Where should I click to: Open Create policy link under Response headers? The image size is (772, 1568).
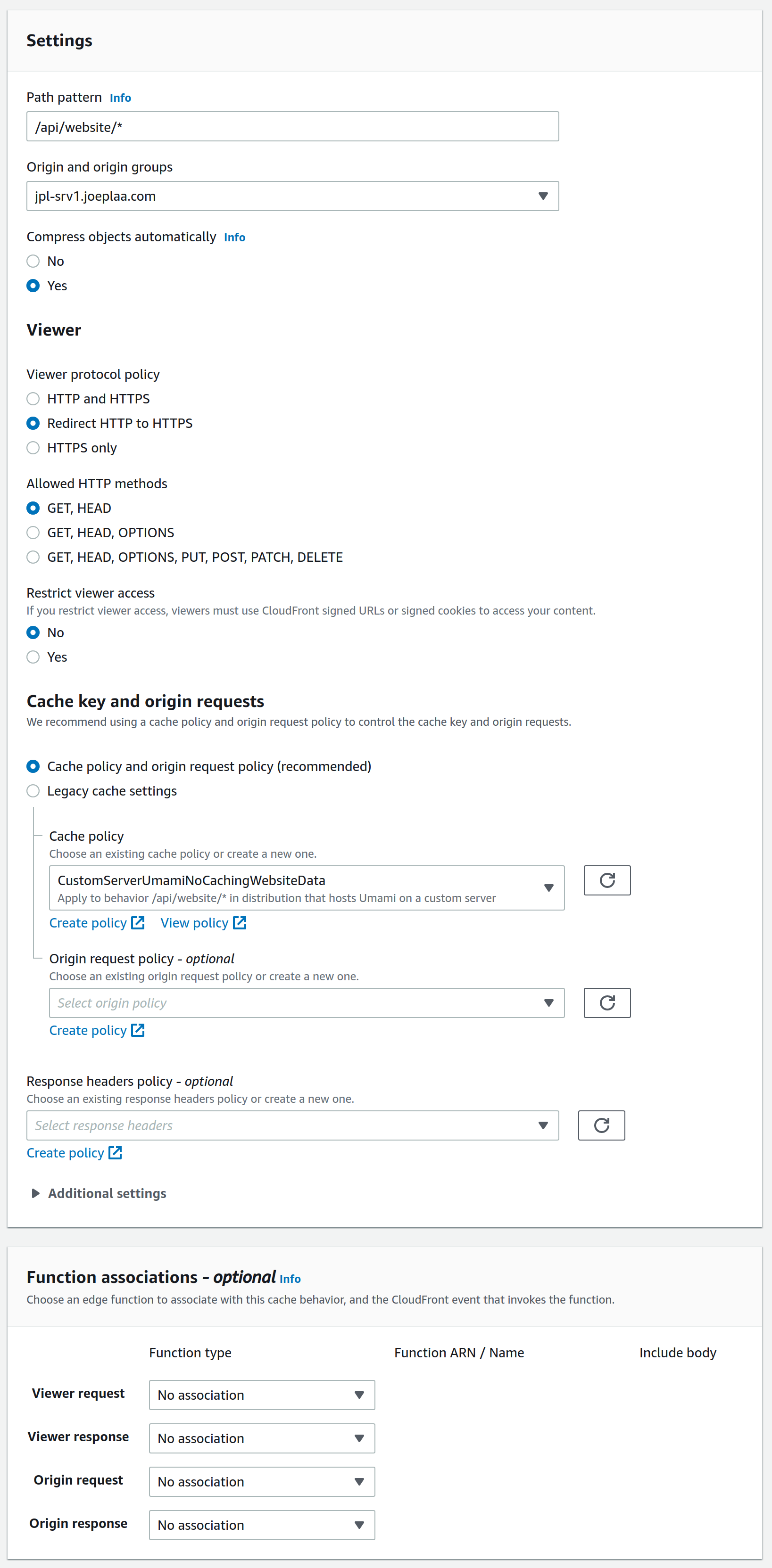(x=74, y=1152)
